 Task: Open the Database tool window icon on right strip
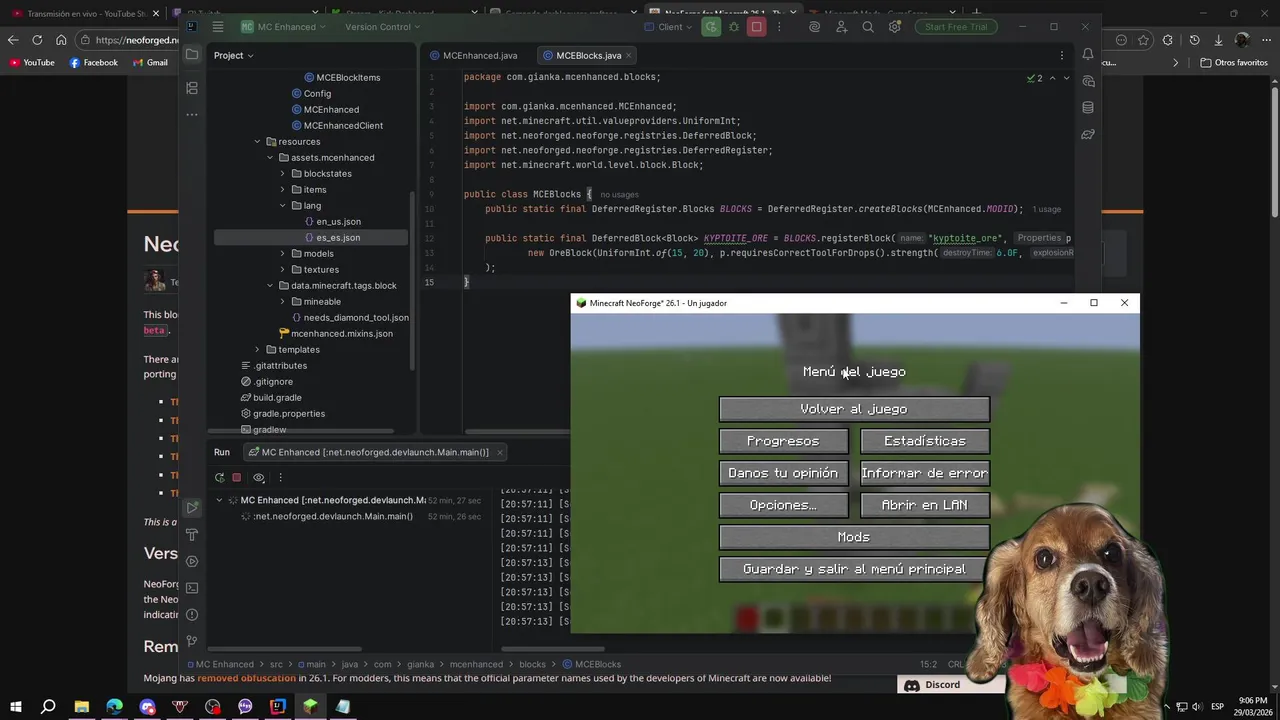pos(1088,108)
